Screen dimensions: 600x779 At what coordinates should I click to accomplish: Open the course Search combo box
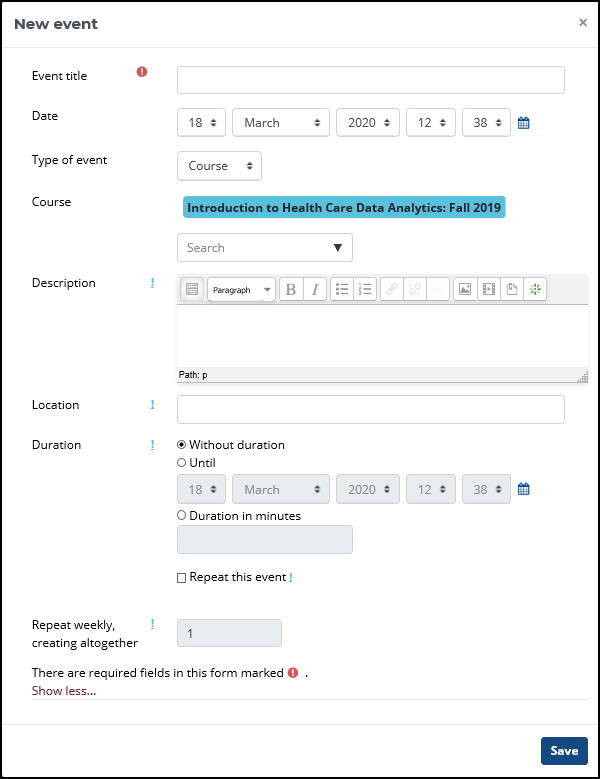pos(264,248)
